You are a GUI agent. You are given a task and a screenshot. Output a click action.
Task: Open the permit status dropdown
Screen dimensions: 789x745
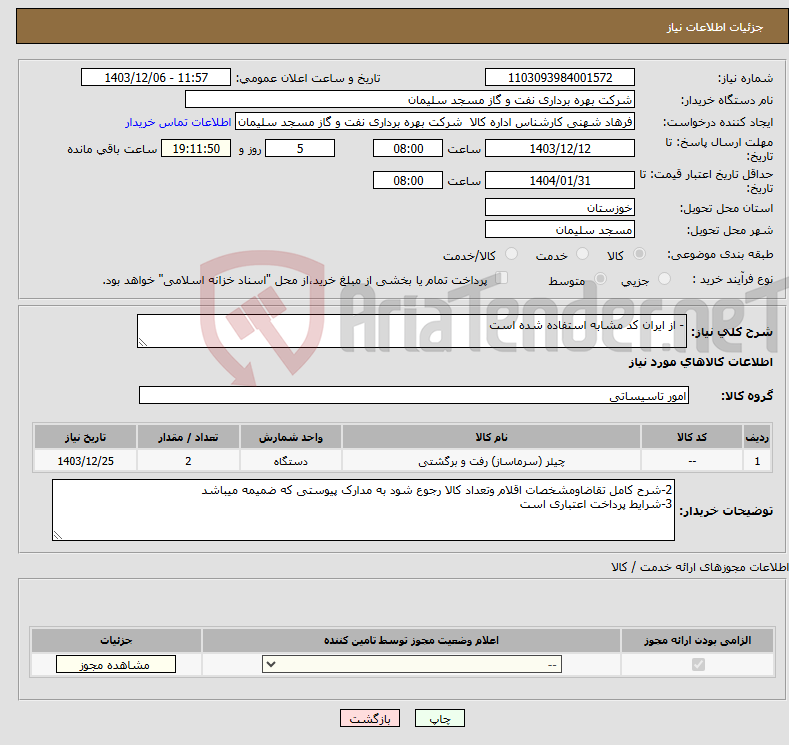click(x=412, y=665)
